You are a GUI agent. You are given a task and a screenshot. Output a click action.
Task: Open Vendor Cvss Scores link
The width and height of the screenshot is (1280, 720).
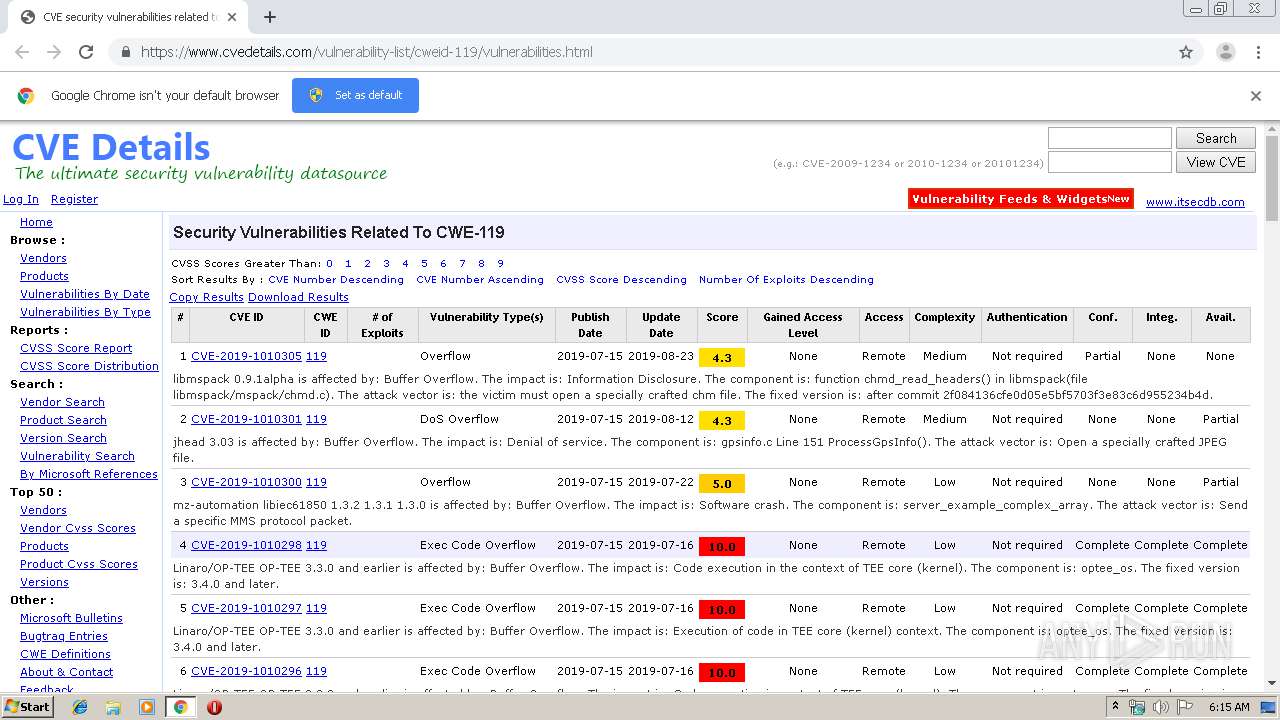tap(78, 528)
